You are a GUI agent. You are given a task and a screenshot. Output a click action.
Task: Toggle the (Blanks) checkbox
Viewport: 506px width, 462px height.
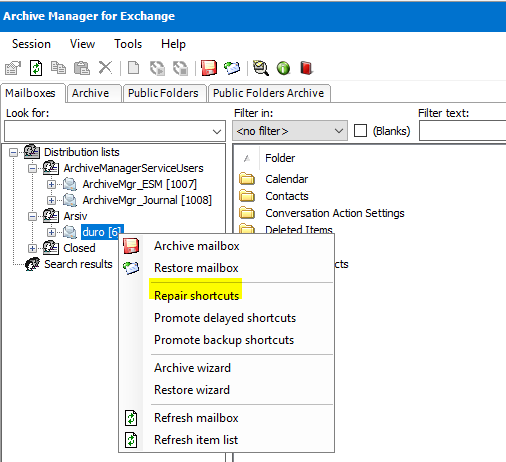click(x=360, y=131)
